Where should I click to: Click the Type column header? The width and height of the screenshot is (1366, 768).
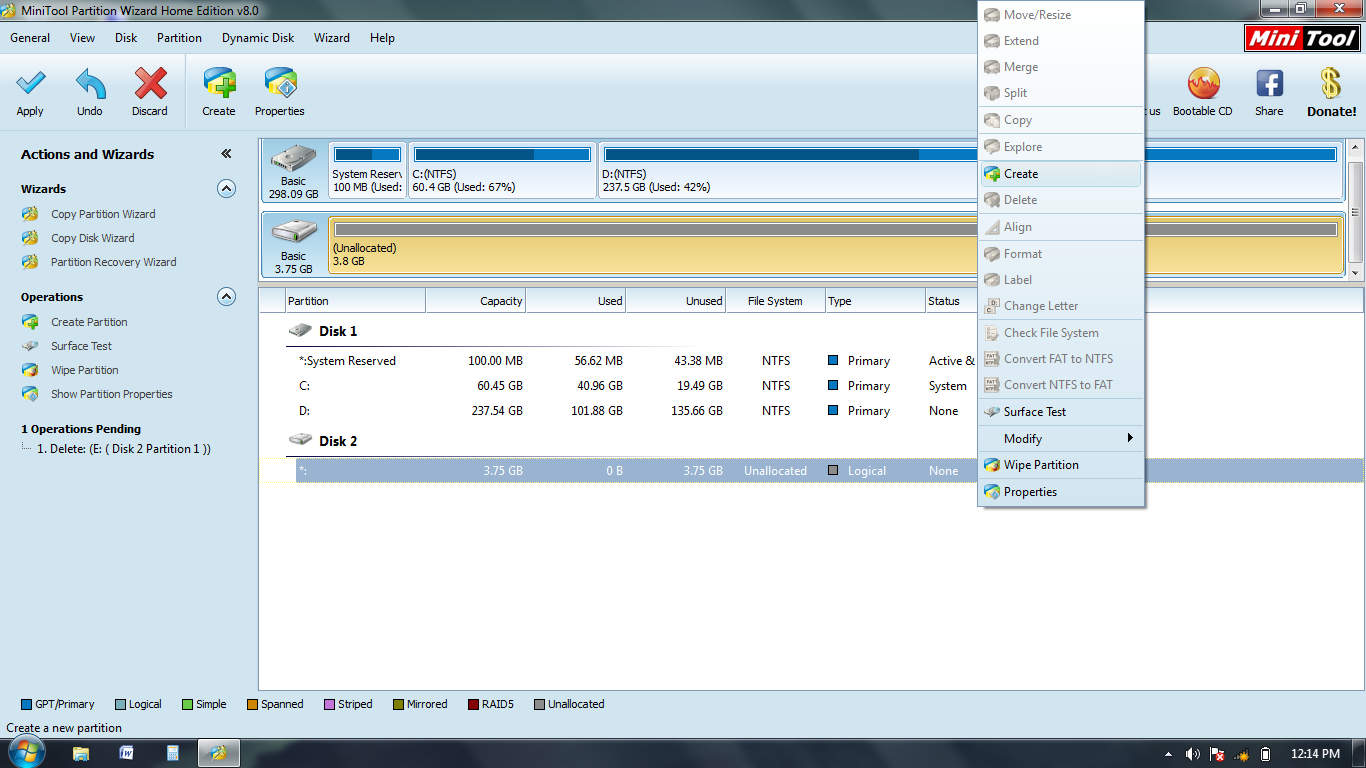point(875,301)
